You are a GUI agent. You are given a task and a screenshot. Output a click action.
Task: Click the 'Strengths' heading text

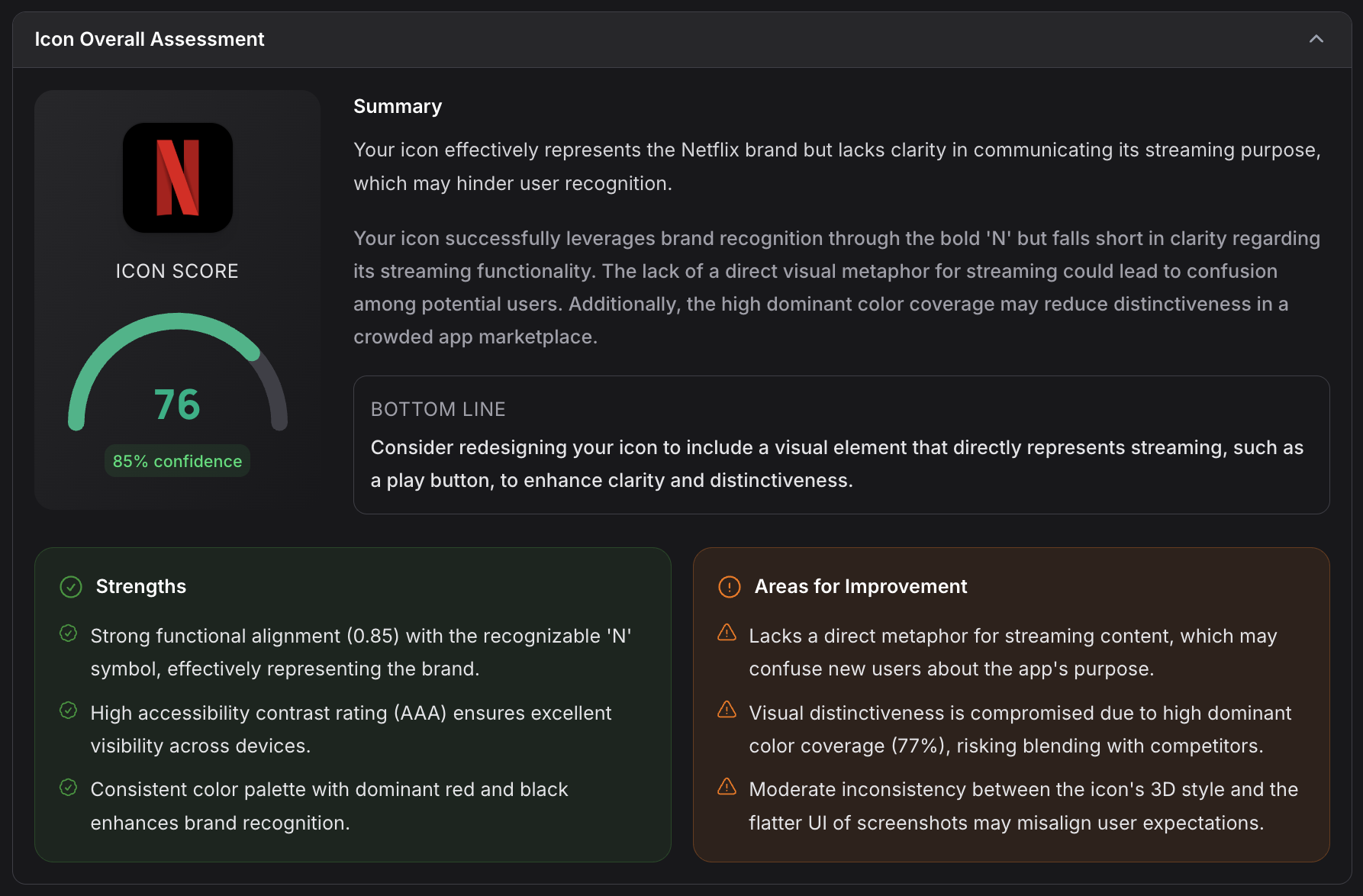click(x=141, y=586)
